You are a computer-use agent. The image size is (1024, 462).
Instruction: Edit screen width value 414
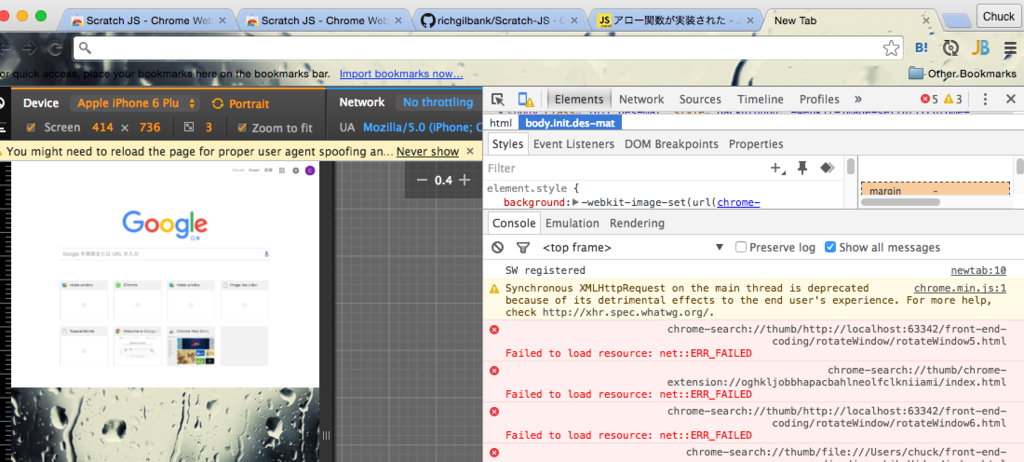pos(103,127)
